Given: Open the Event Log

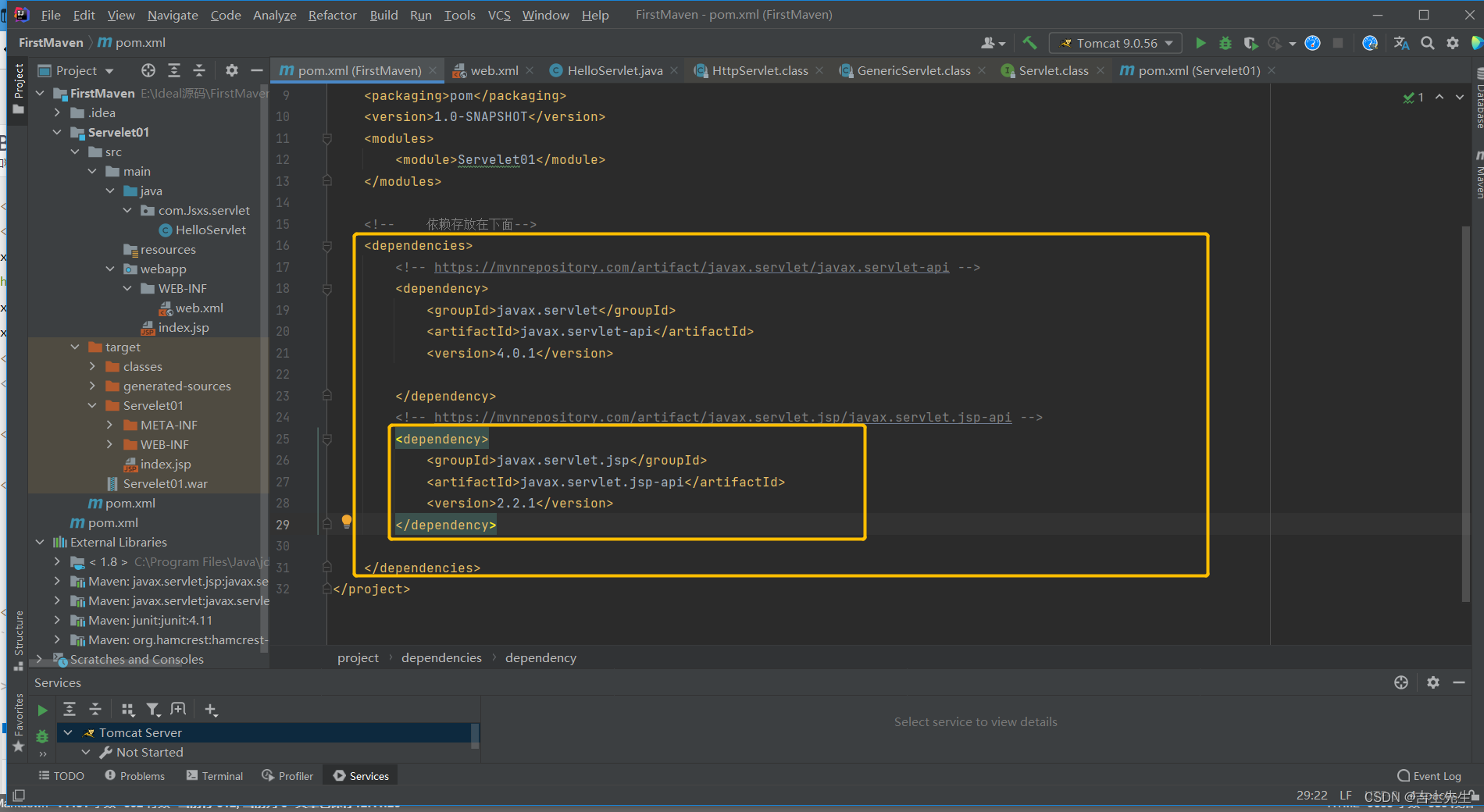Looking at the screenshot, I should point(1429,775).
